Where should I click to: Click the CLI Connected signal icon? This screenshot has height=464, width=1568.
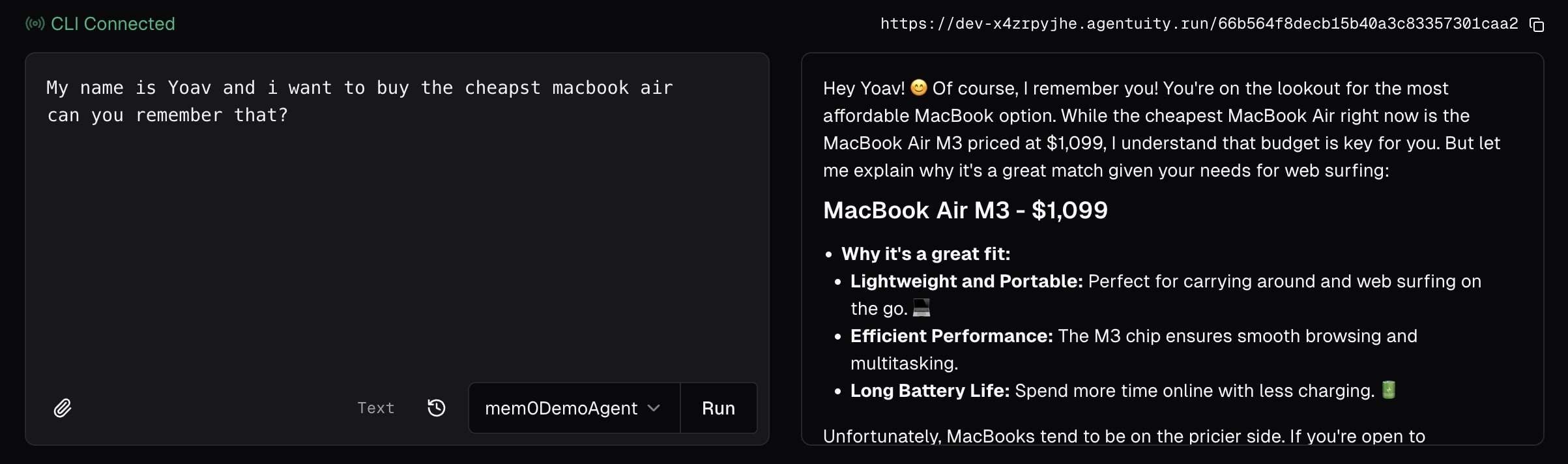[x=35, y=23]
